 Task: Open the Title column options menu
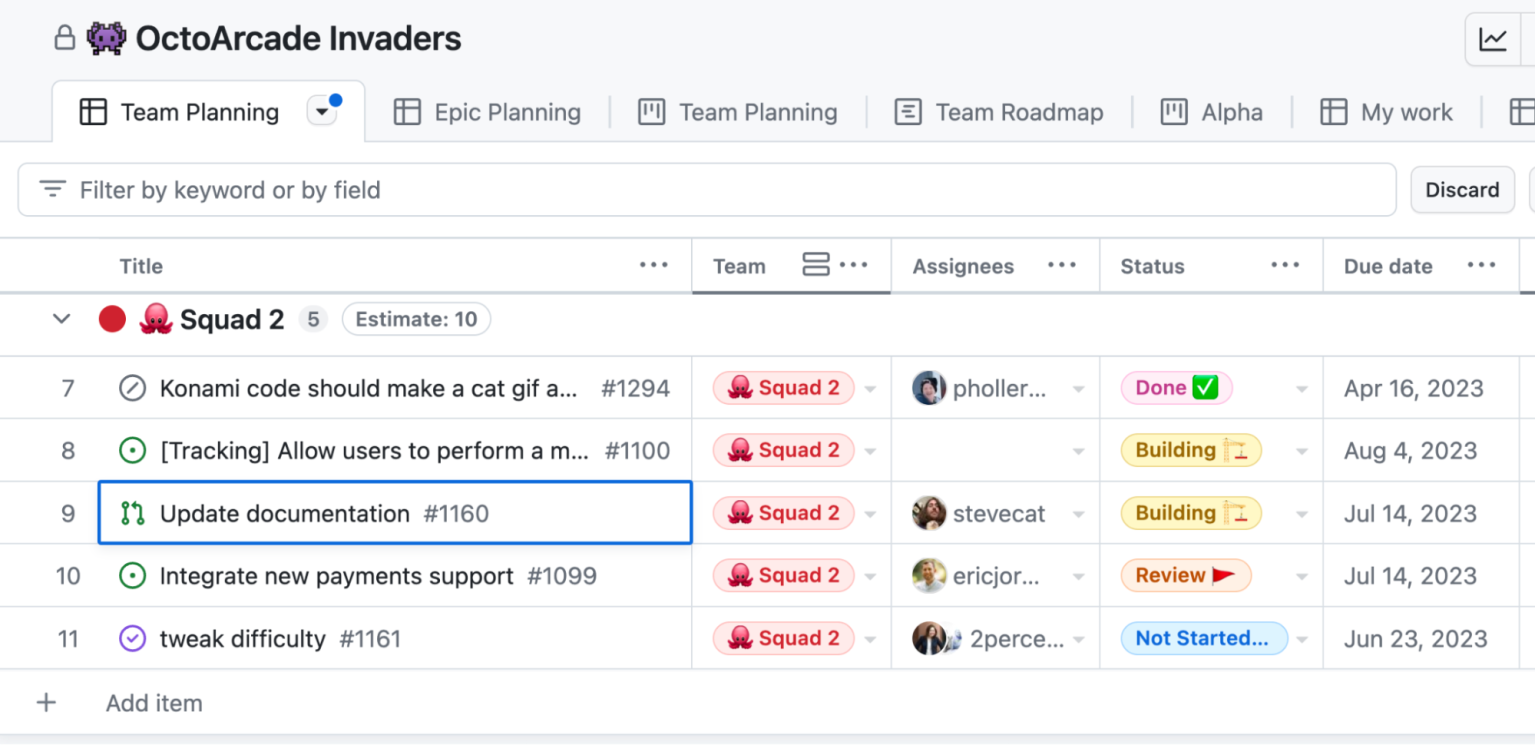tap(654, 264)
